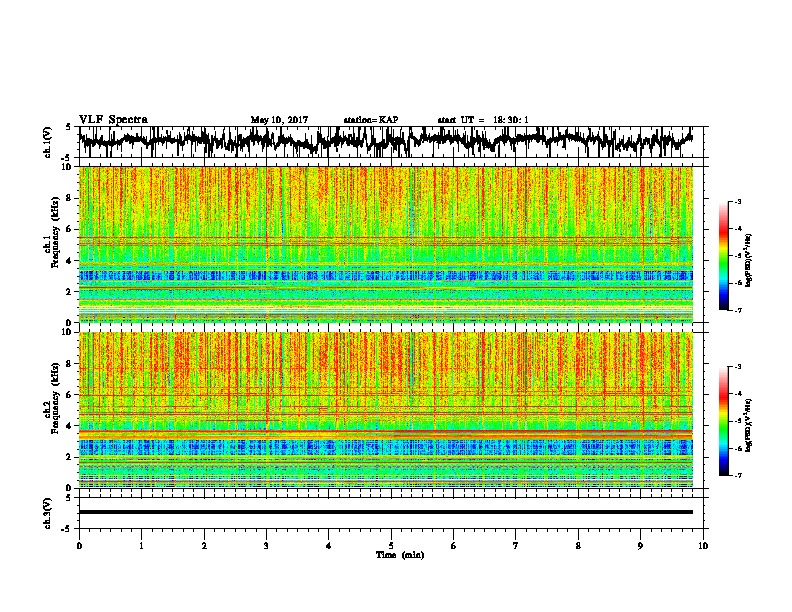Click the ch.2 spectrogram panel

[x=385, y=410]
